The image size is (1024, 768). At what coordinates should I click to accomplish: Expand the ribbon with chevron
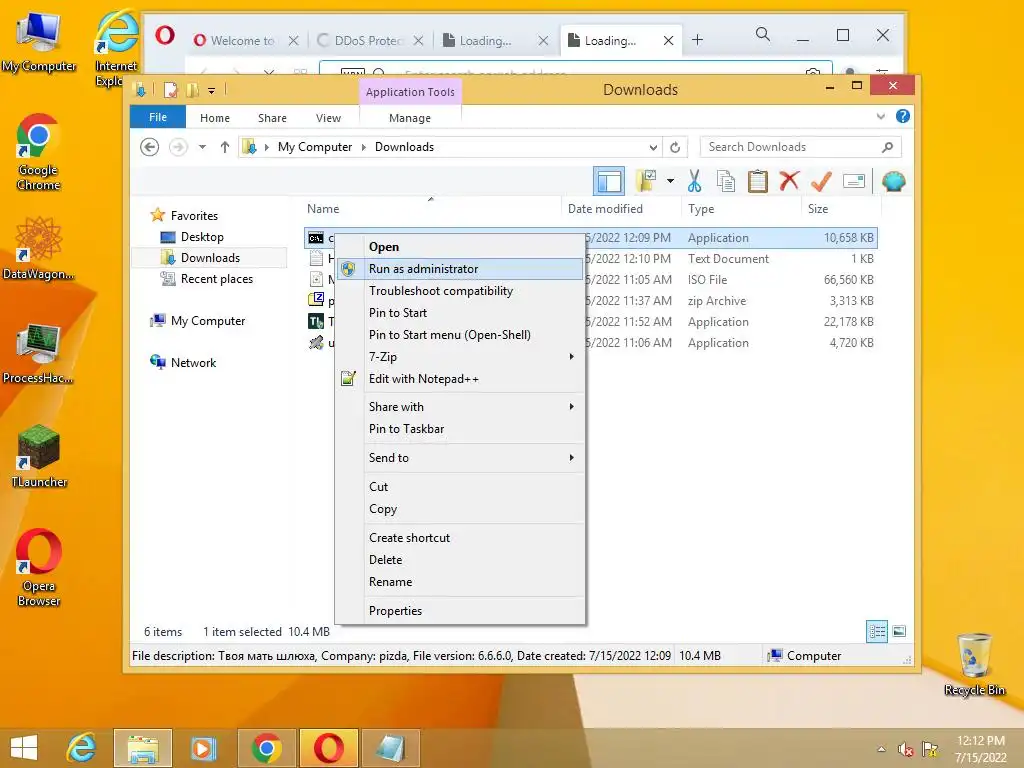coord(880,116)
